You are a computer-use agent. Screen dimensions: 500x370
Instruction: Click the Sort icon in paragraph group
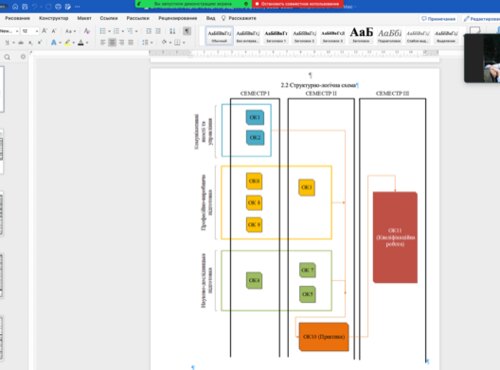172,31
